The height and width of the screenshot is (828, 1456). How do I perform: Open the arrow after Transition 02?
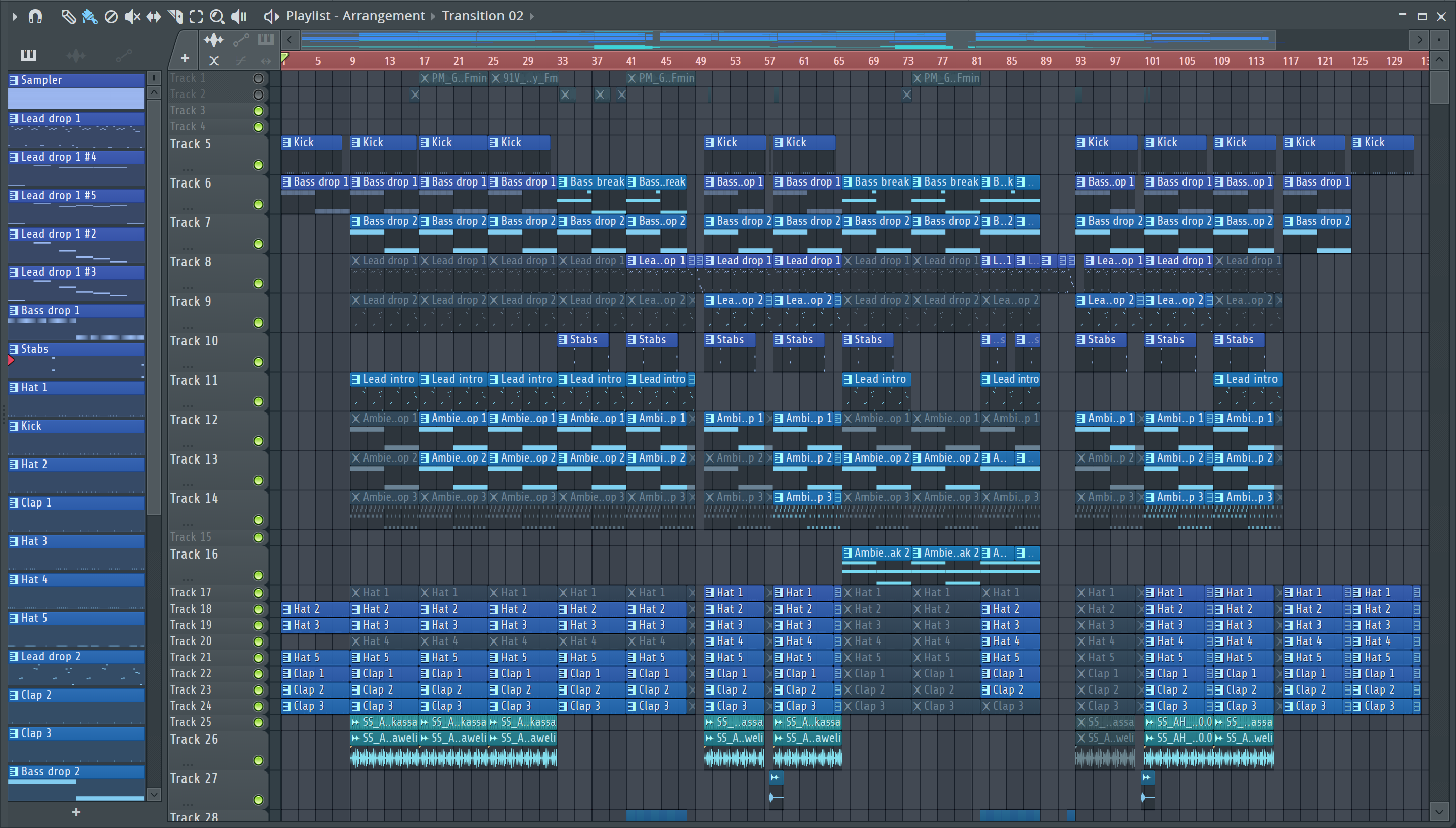(532, 17)
